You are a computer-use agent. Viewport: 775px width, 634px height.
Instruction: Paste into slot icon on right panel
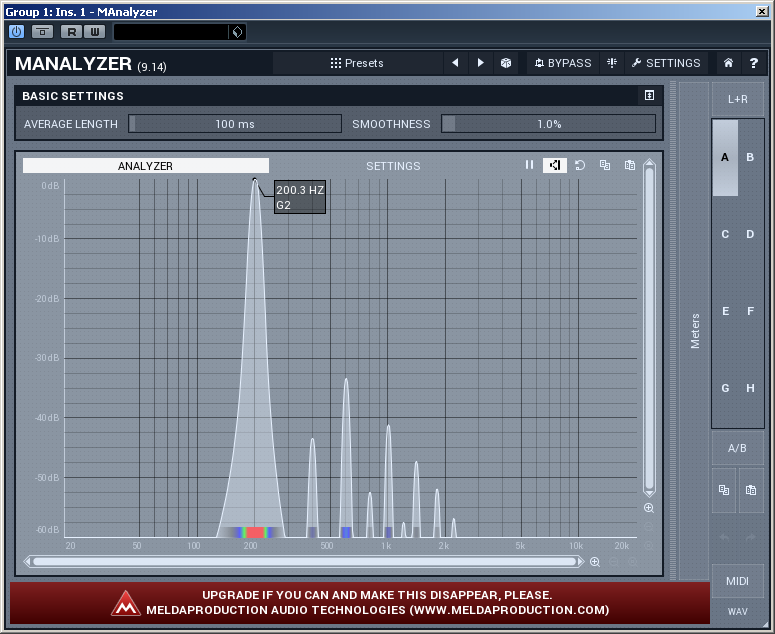pyautogui.click(x=751, y=490)
